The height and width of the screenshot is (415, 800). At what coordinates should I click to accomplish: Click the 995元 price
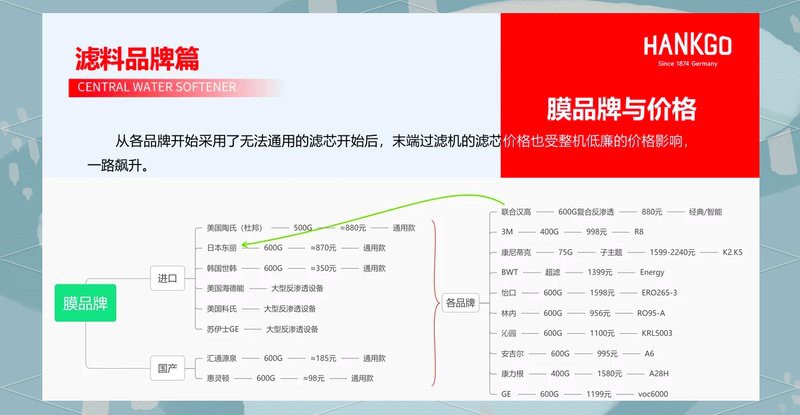pos(607,353)
